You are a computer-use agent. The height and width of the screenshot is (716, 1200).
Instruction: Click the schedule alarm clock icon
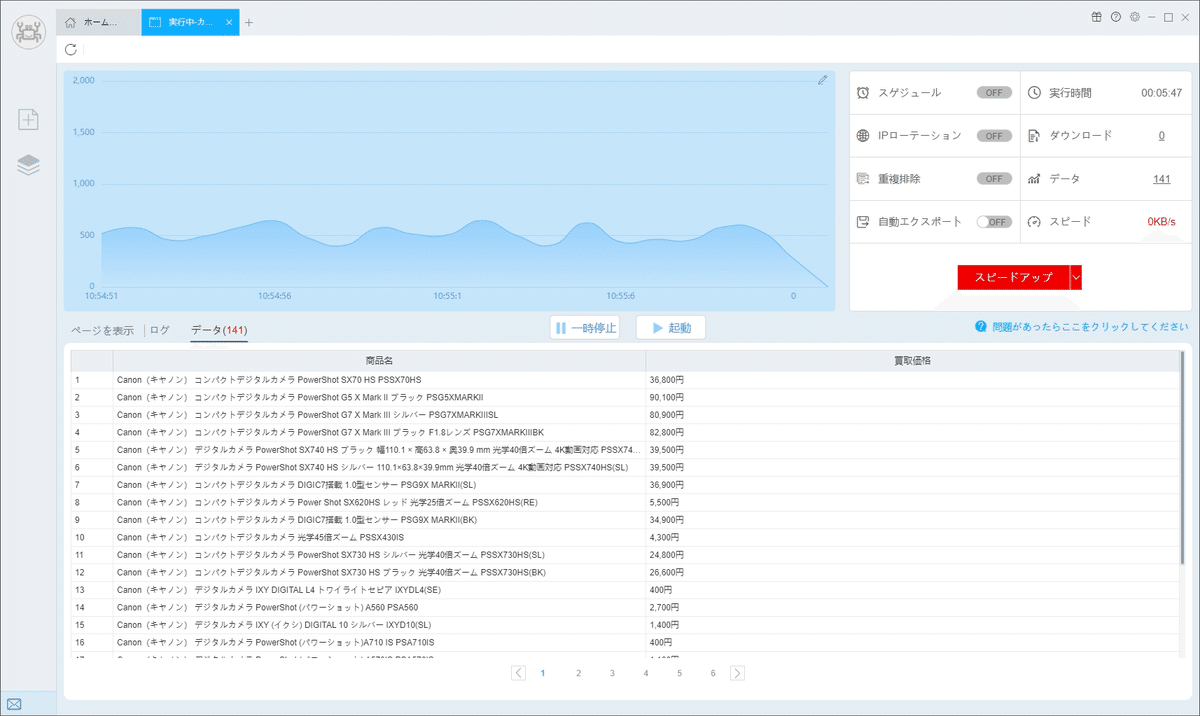click(x=863, y=92)
